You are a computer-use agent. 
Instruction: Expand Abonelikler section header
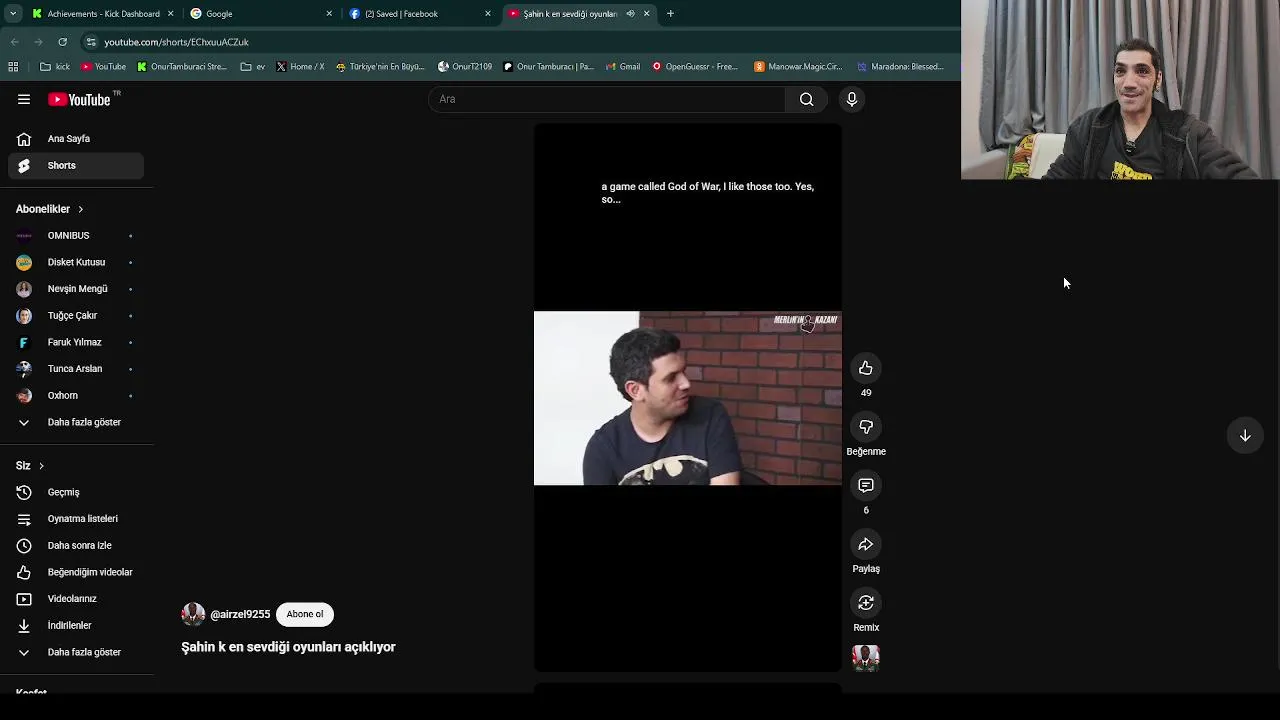click(x=50, y=209)
